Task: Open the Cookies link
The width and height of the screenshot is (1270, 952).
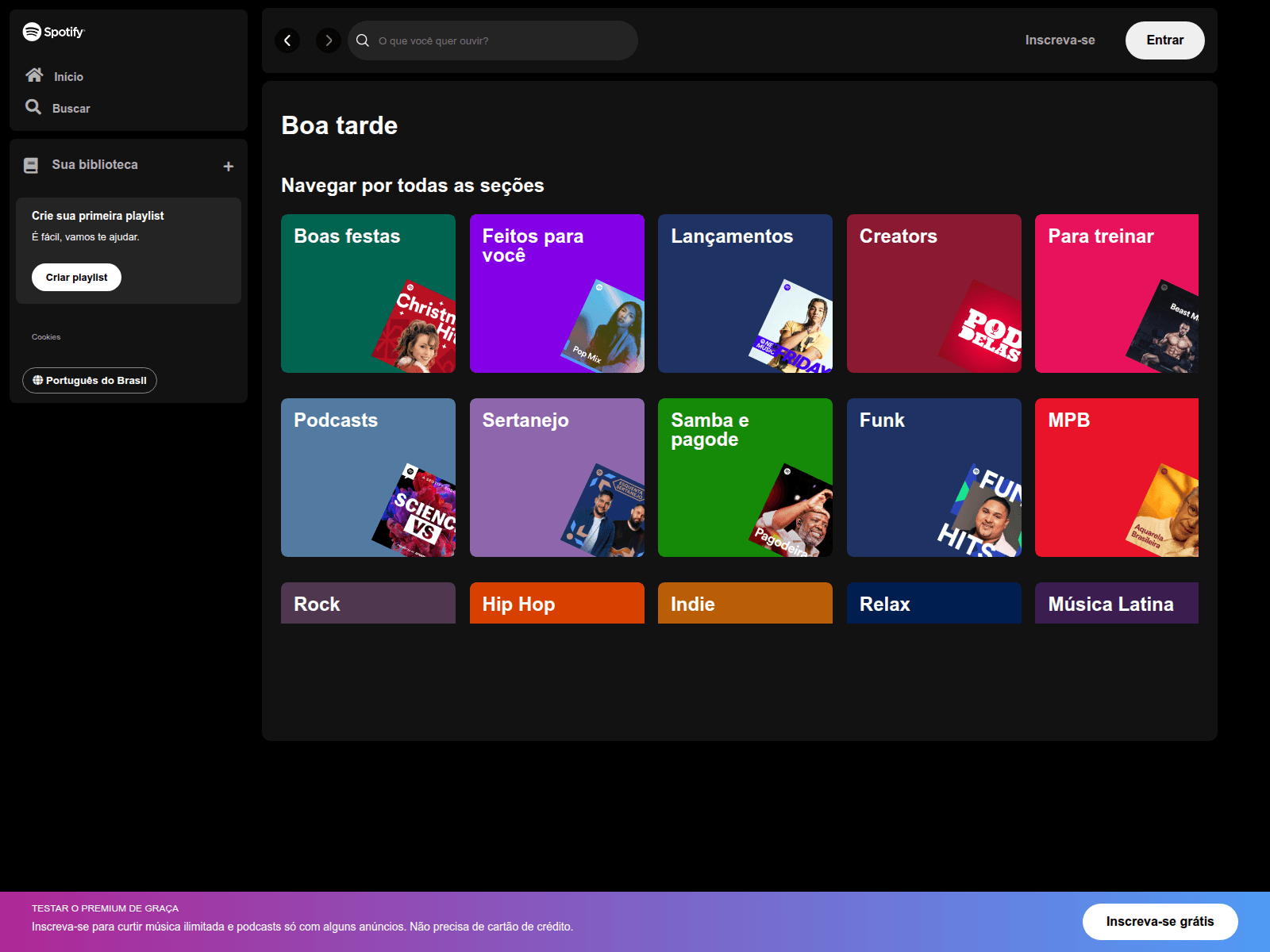Action: click(46, 336)
